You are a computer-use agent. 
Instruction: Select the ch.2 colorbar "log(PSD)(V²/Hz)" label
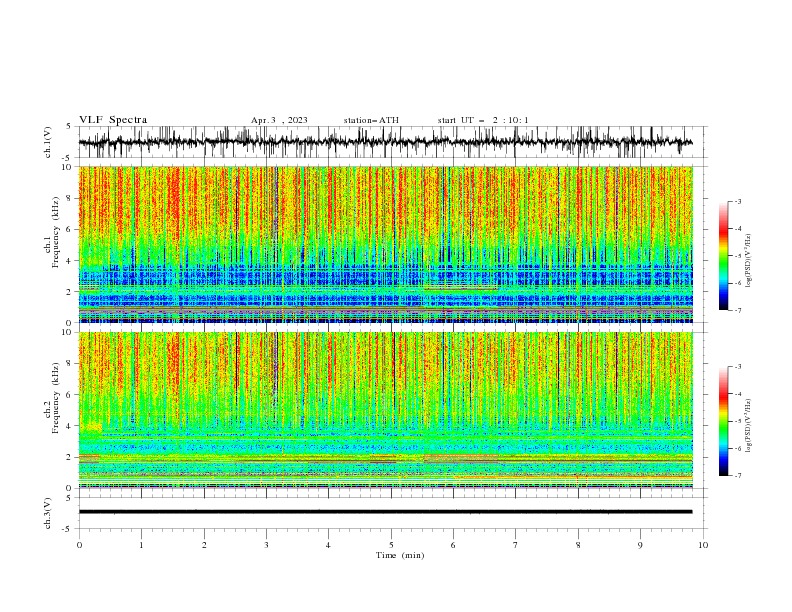click(749, 425)
